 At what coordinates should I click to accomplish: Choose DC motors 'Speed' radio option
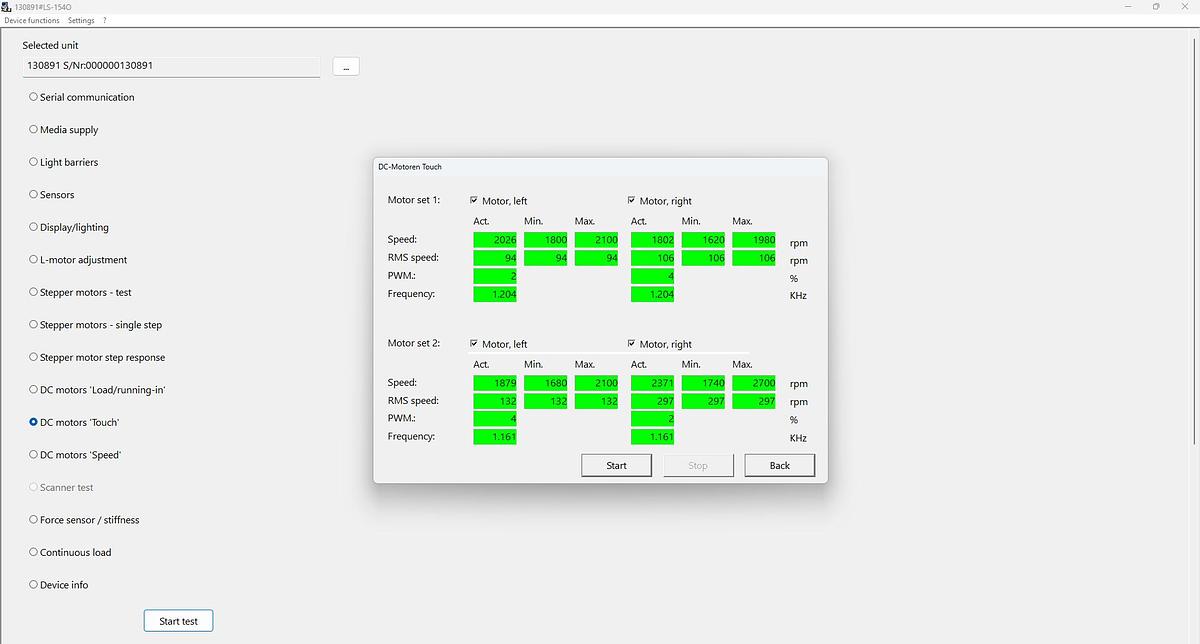click(x=34, y=455)
